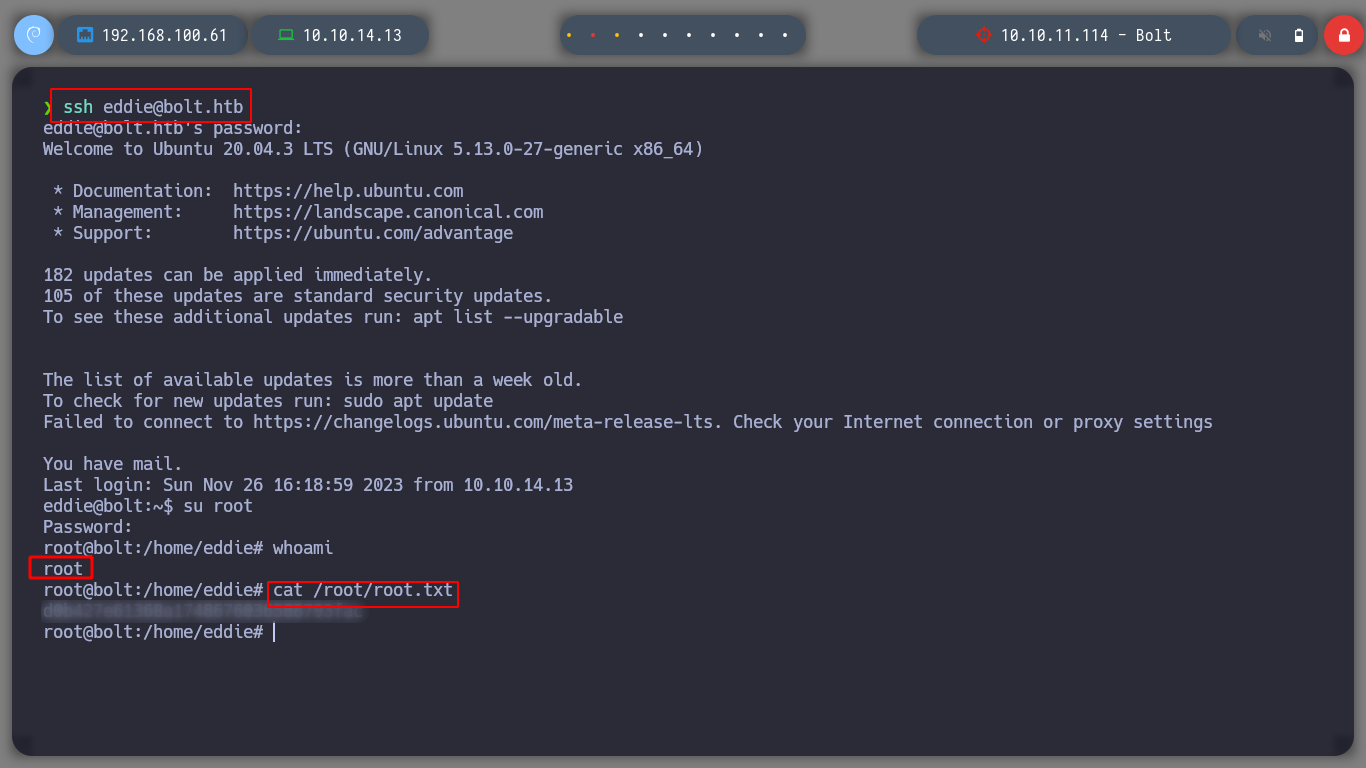
Task: Click the green laptop VPN icon
Action: pos(286,35)
